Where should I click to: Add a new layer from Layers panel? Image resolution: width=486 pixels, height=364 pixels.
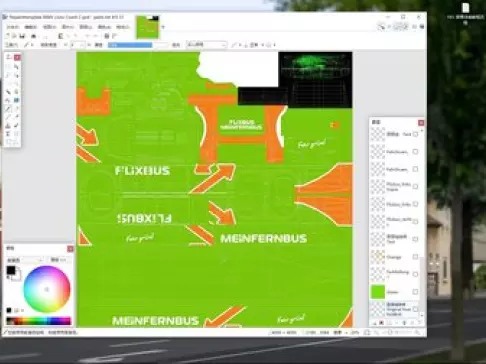[374, 323]
